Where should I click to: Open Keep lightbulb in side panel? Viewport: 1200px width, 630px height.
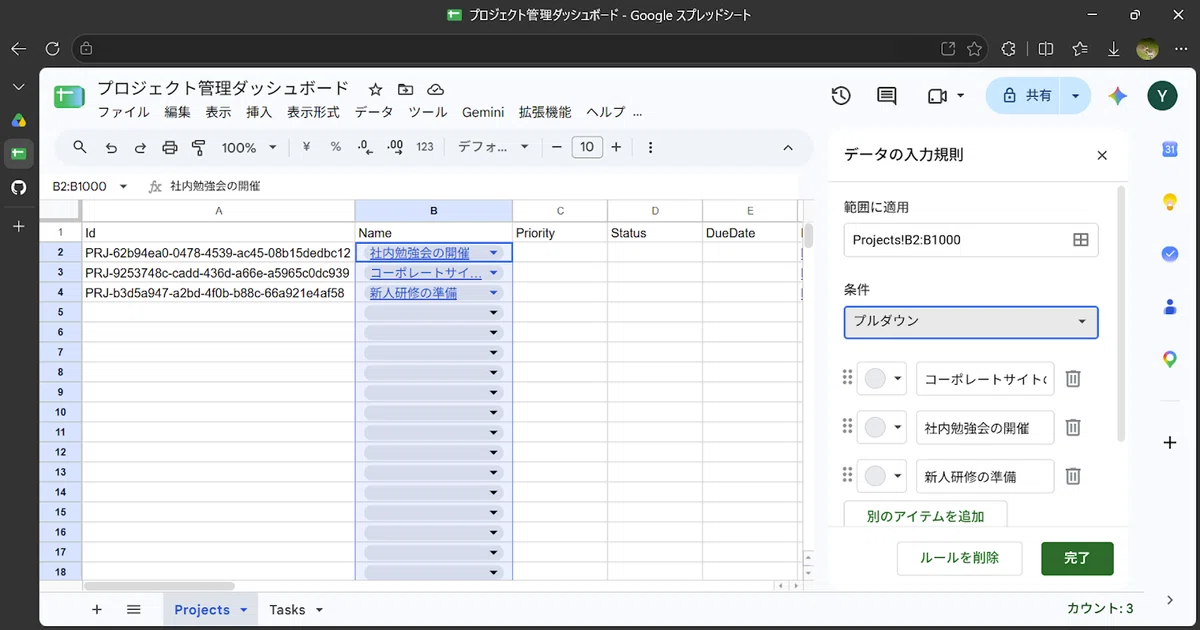[1170, 202]
